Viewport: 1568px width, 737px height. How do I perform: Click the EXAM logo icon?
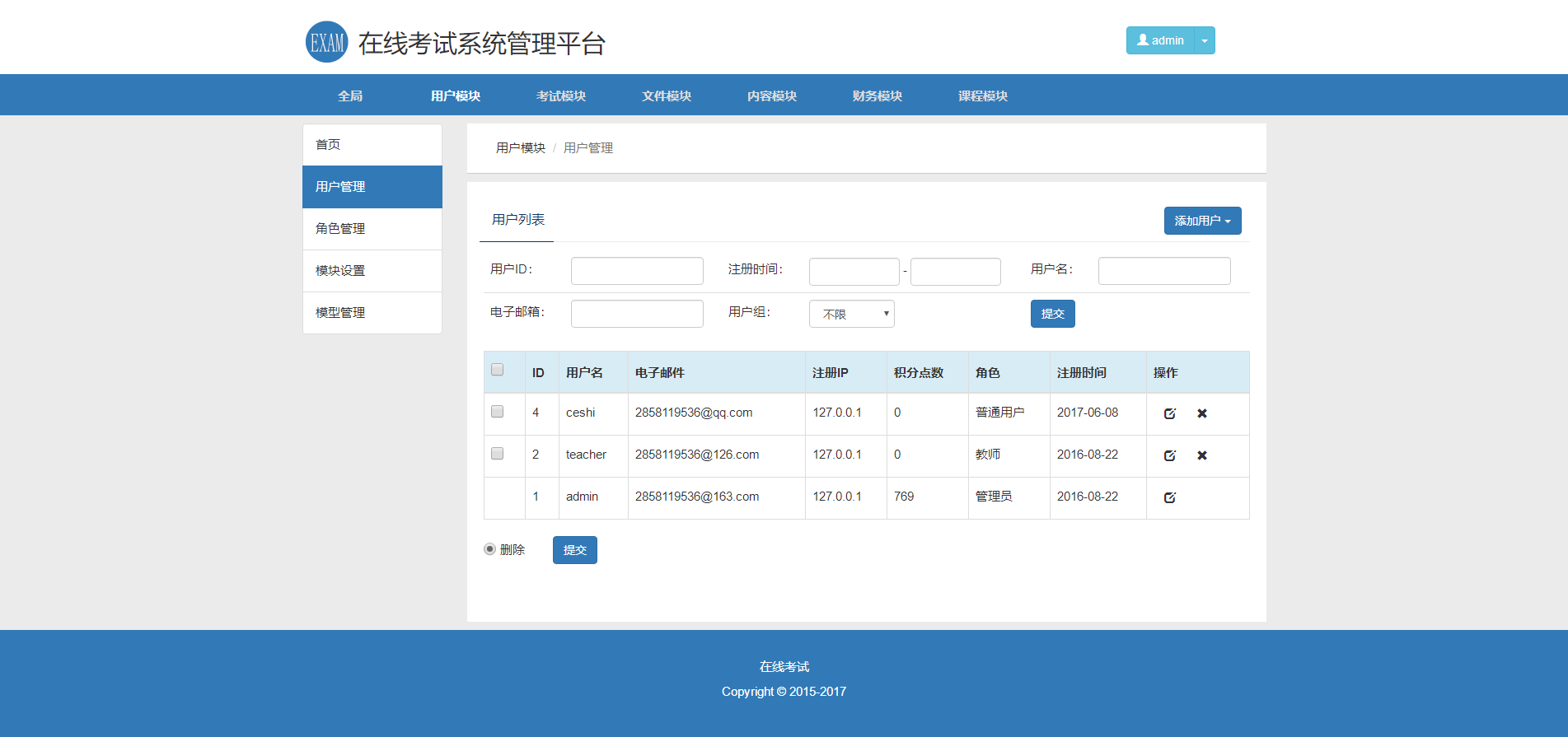click(x=327, y=42)
